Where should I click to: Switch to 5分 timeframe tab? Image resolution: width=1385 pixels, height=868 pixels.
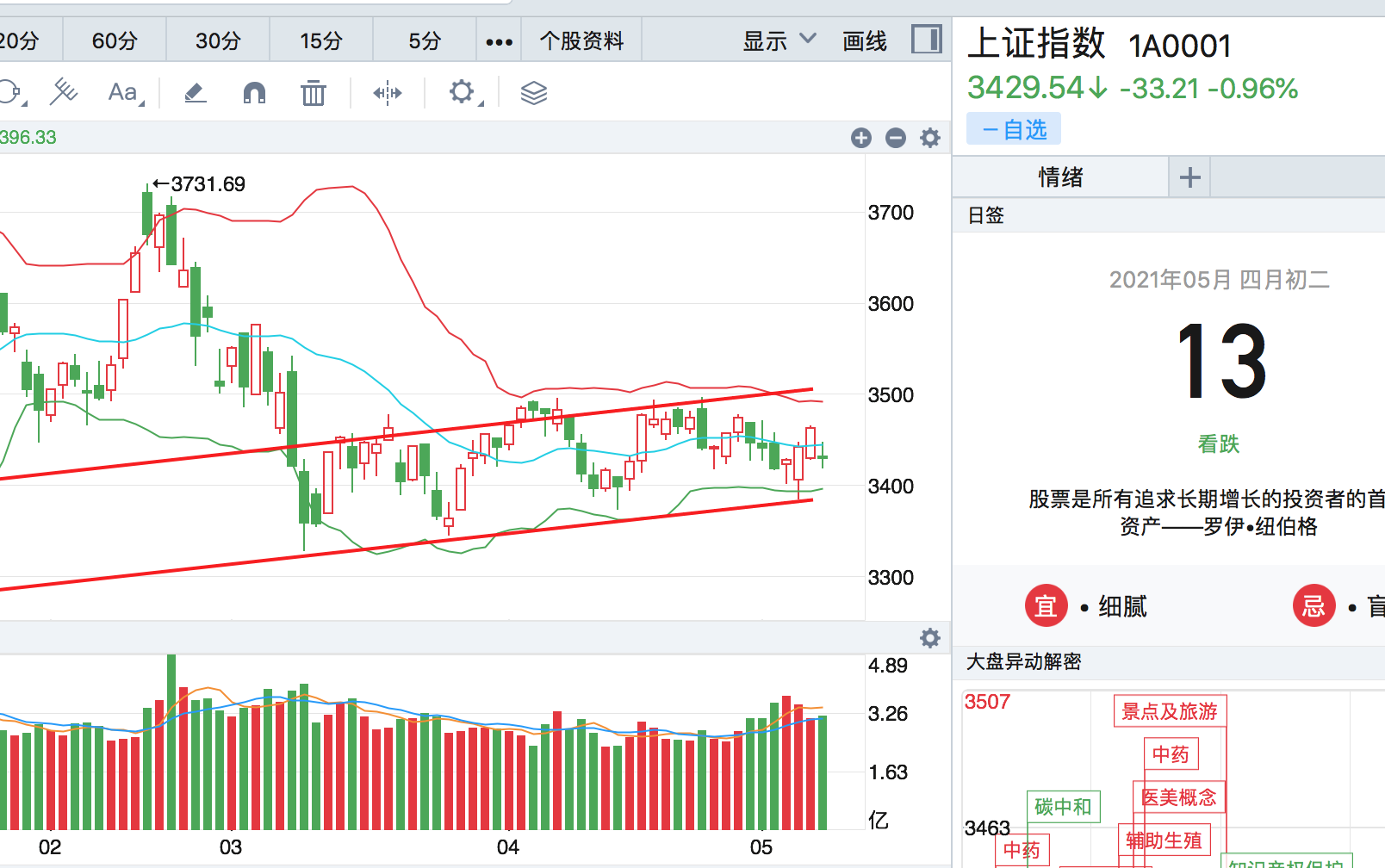425,40
